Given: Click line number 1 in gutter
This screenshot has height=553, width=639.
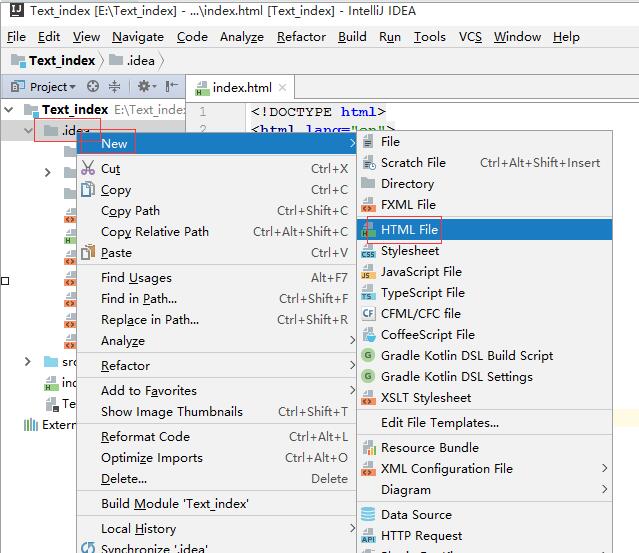Looking at the screenshot, I should 203,111.
